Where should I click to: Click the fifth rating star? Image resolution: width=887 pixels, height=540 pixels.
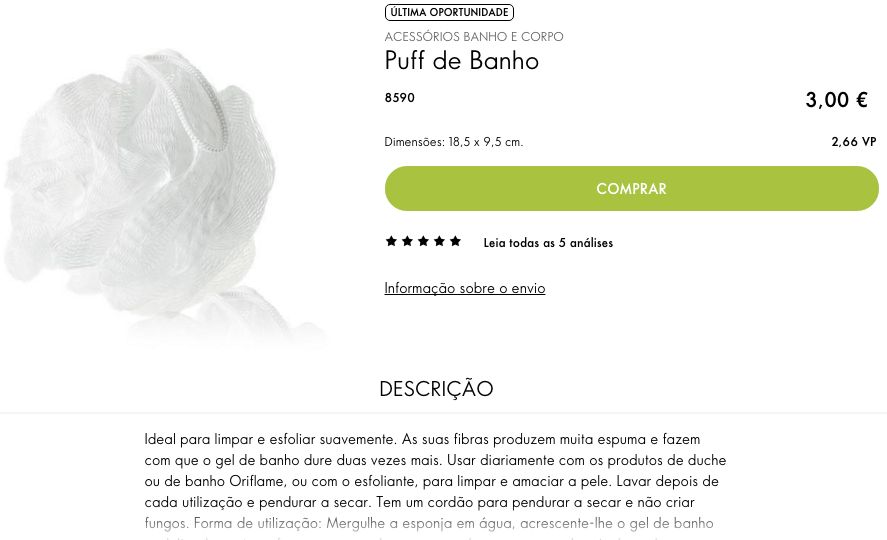click(x=455, y=241)
